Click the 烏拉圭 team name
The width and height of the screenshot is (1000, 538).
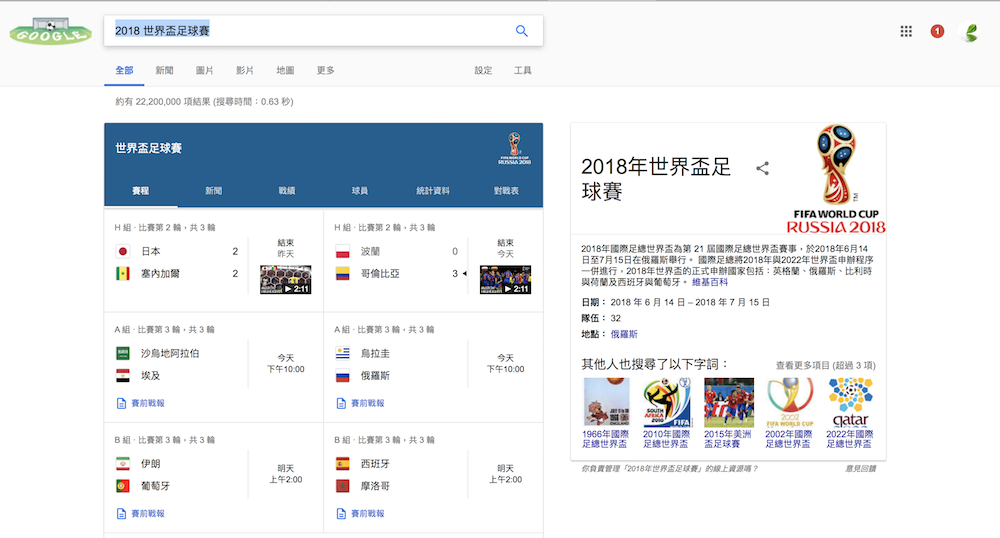coord(375,353)
